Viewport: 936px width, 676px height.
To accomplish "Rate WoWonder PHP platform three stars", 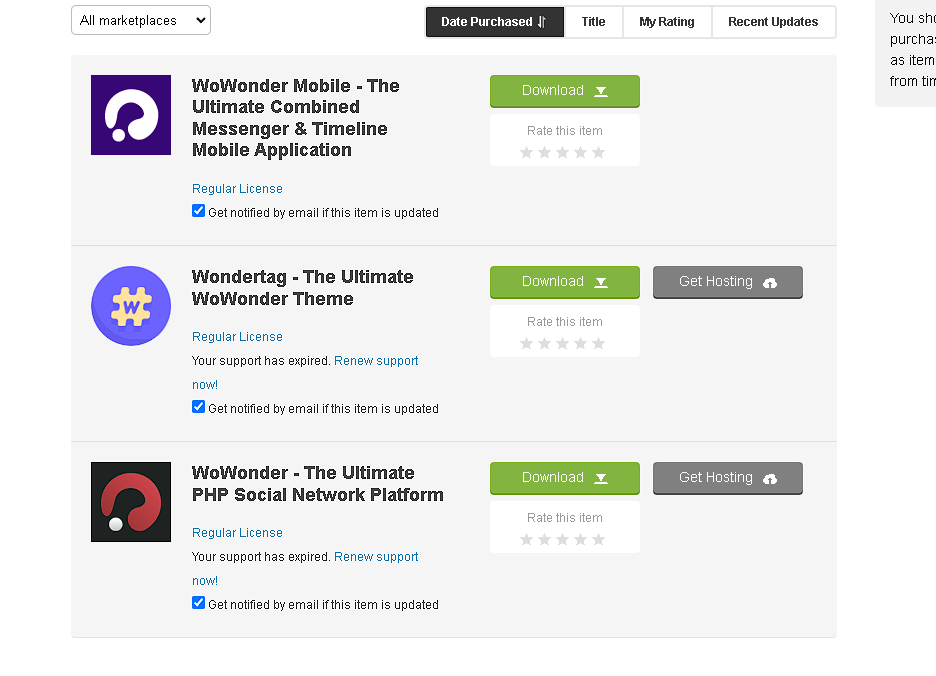I will [x=562, y=539].
